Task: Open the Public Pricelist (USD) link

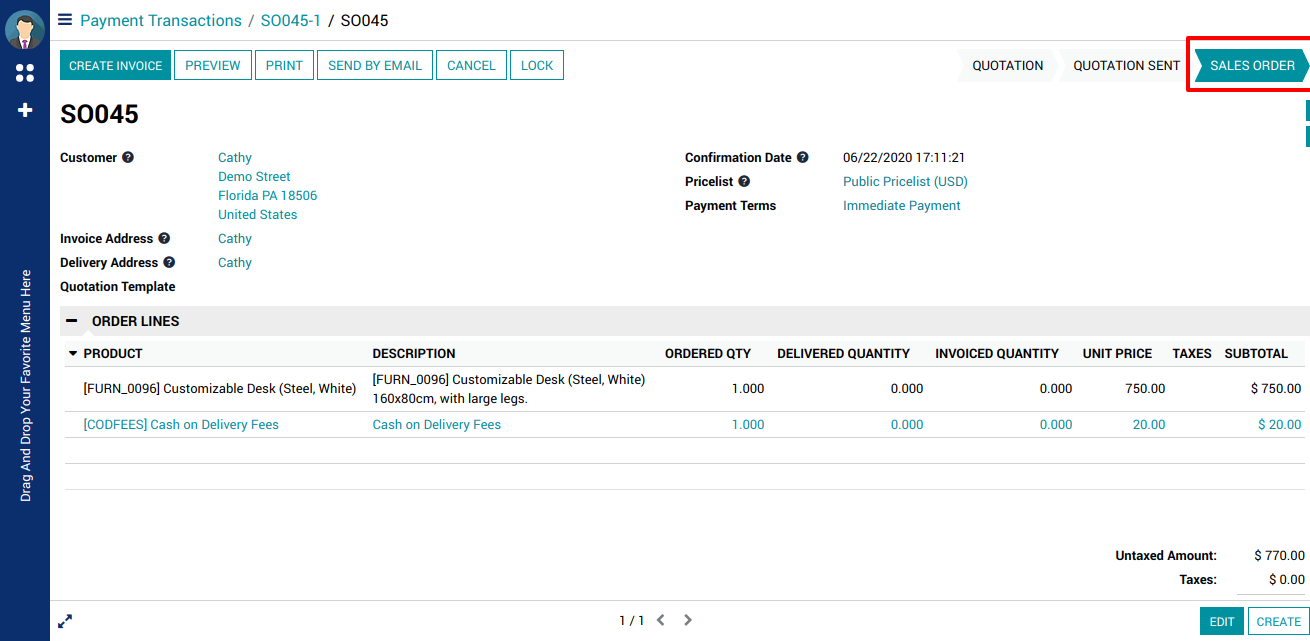Action: click(905, 182)
